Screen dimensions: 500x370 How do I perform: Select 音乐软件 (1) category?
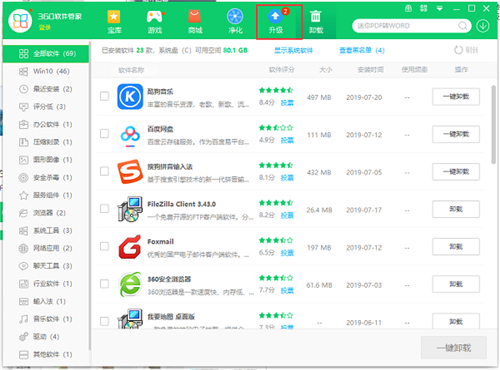tap(46, 319)
